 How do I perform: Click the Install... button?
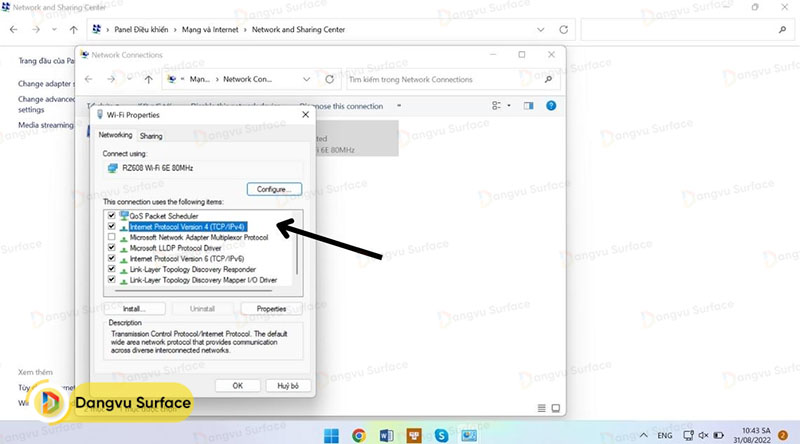pos(134,309)
